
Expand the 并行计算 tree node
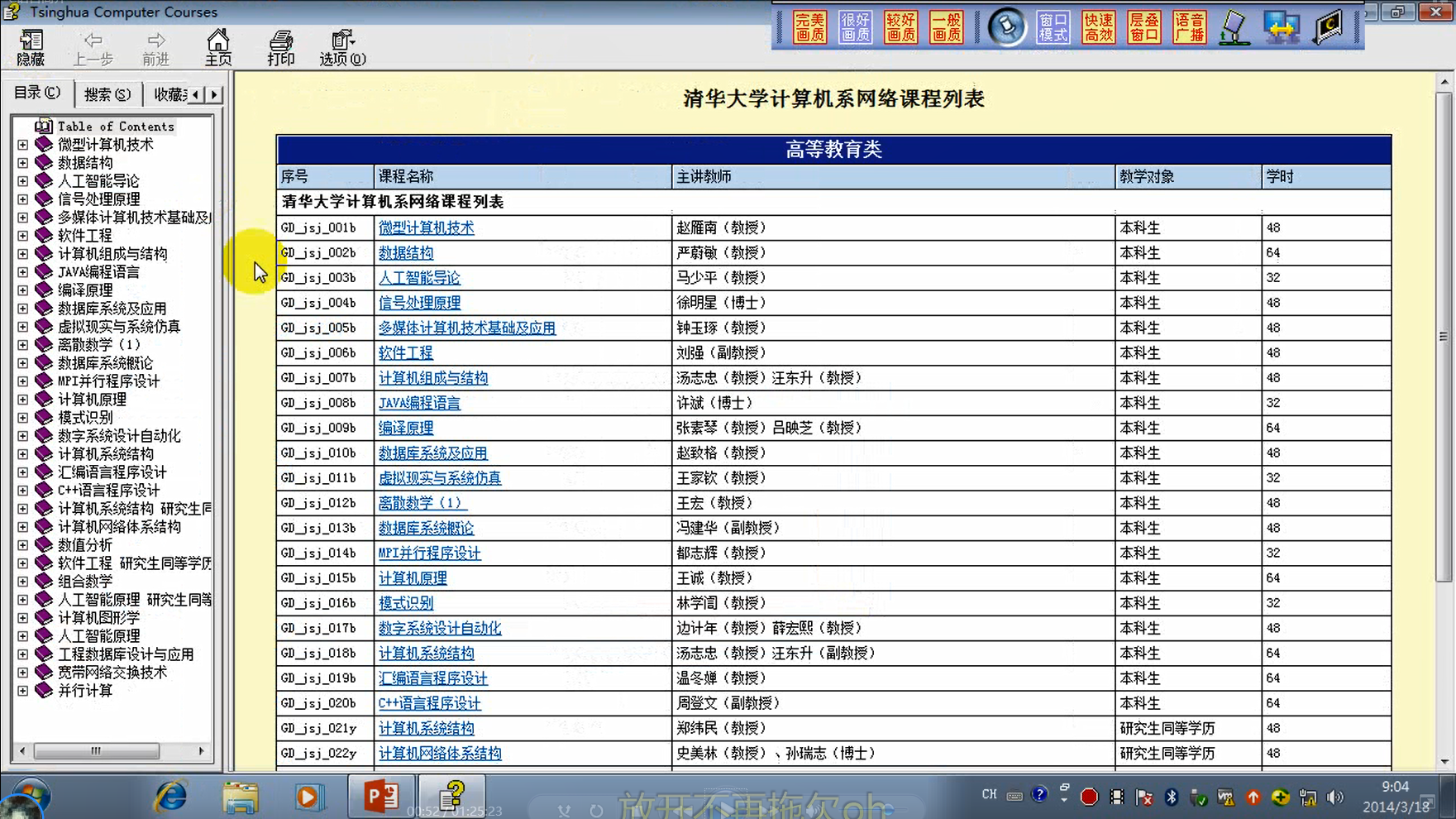[23, 691]
